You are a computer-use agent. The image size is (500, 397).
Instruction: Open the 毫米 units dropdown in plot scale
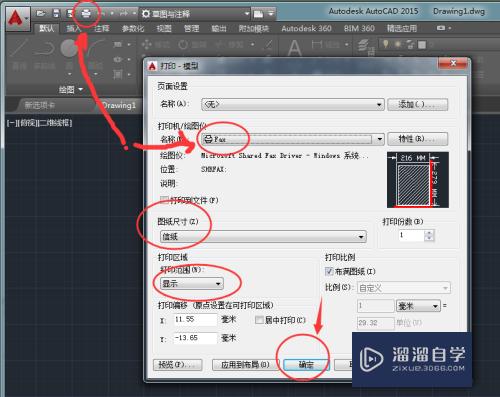418,306
